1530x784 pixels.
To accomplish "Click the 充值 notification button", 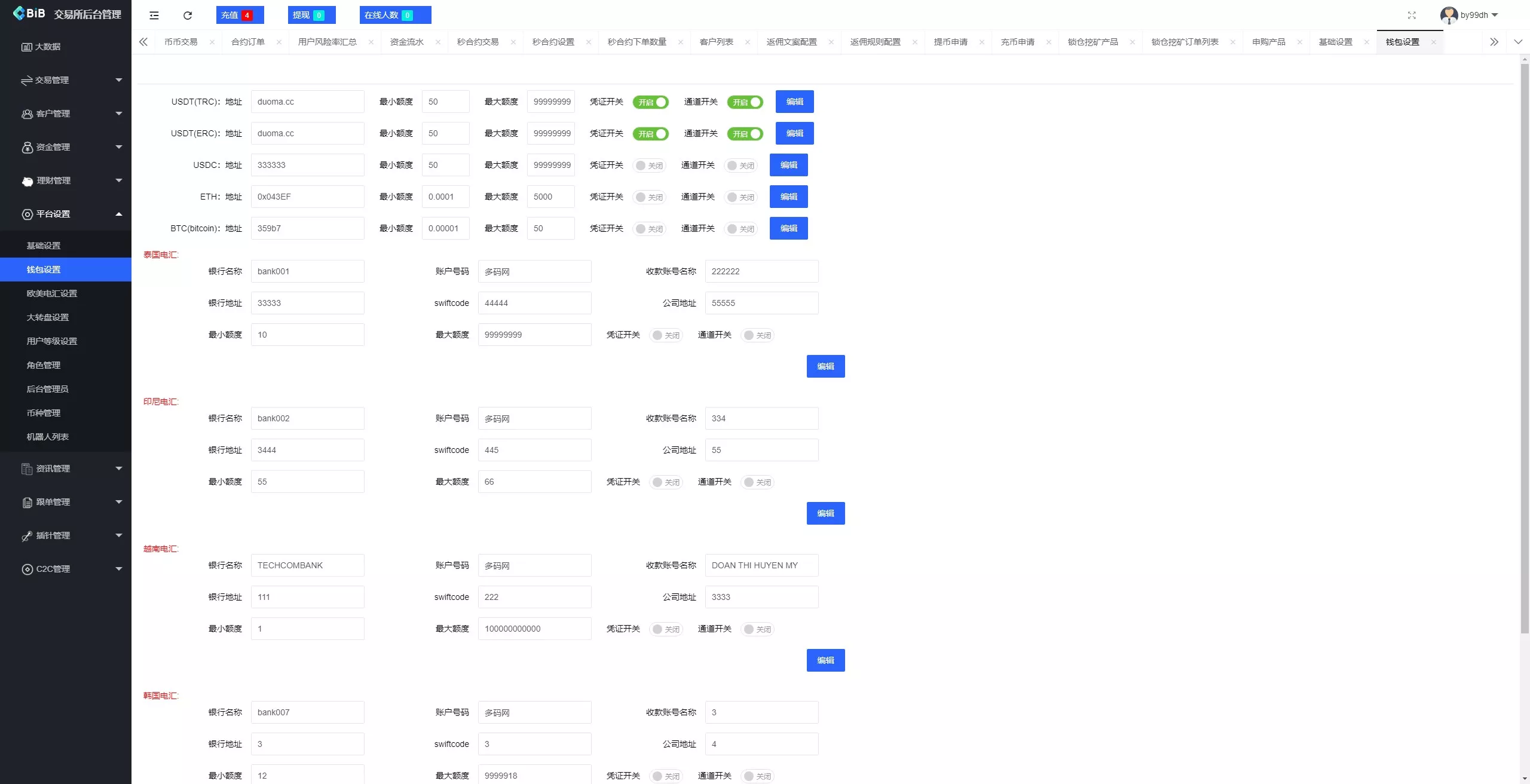I will coord(240,16).
